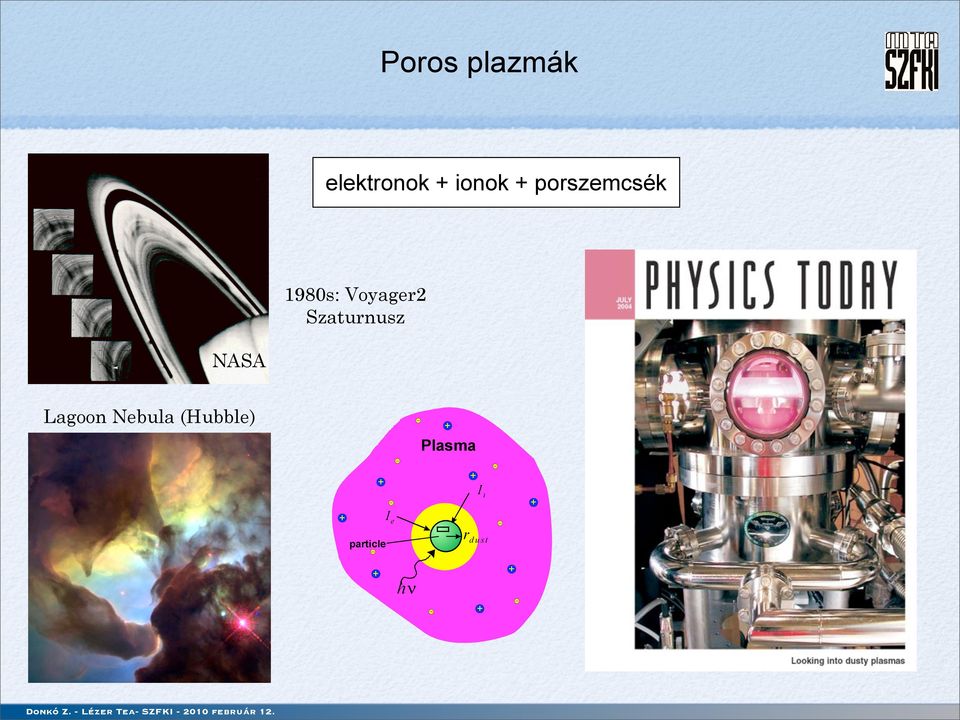Select the '1980s: Voyager2' caption
The height and width of the screenshot is (720, 960).
pos(355,295)
